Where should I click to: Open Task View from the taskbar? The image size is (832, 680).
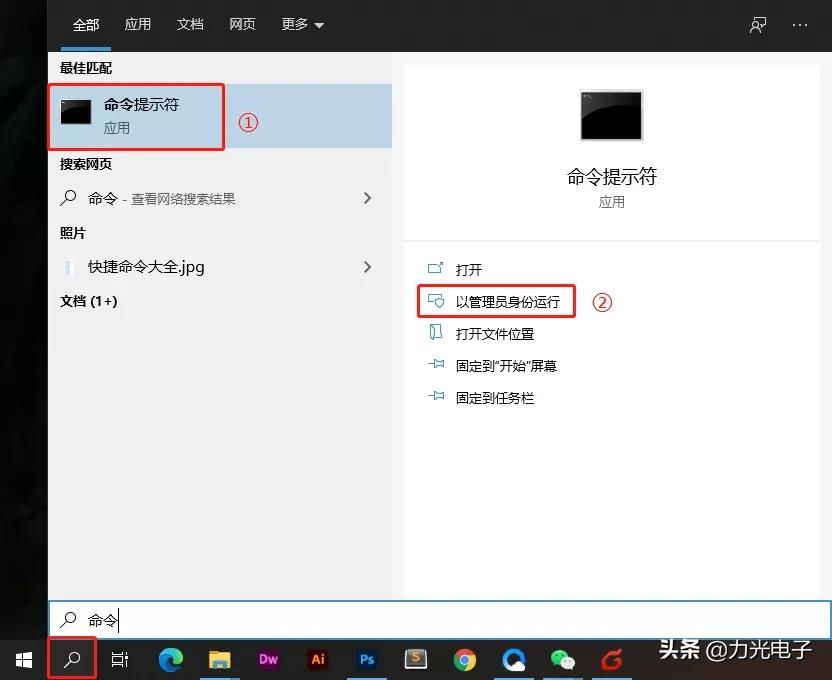tap(120, 659)
